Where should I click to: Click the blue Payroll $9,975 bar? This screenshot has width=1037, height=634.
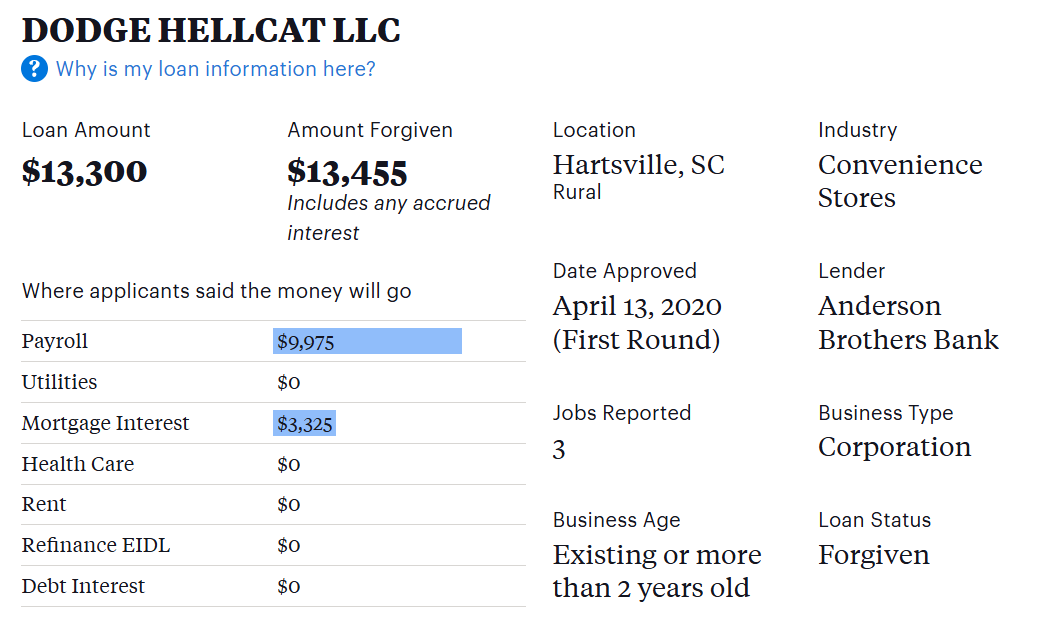(x=367, y=342)
